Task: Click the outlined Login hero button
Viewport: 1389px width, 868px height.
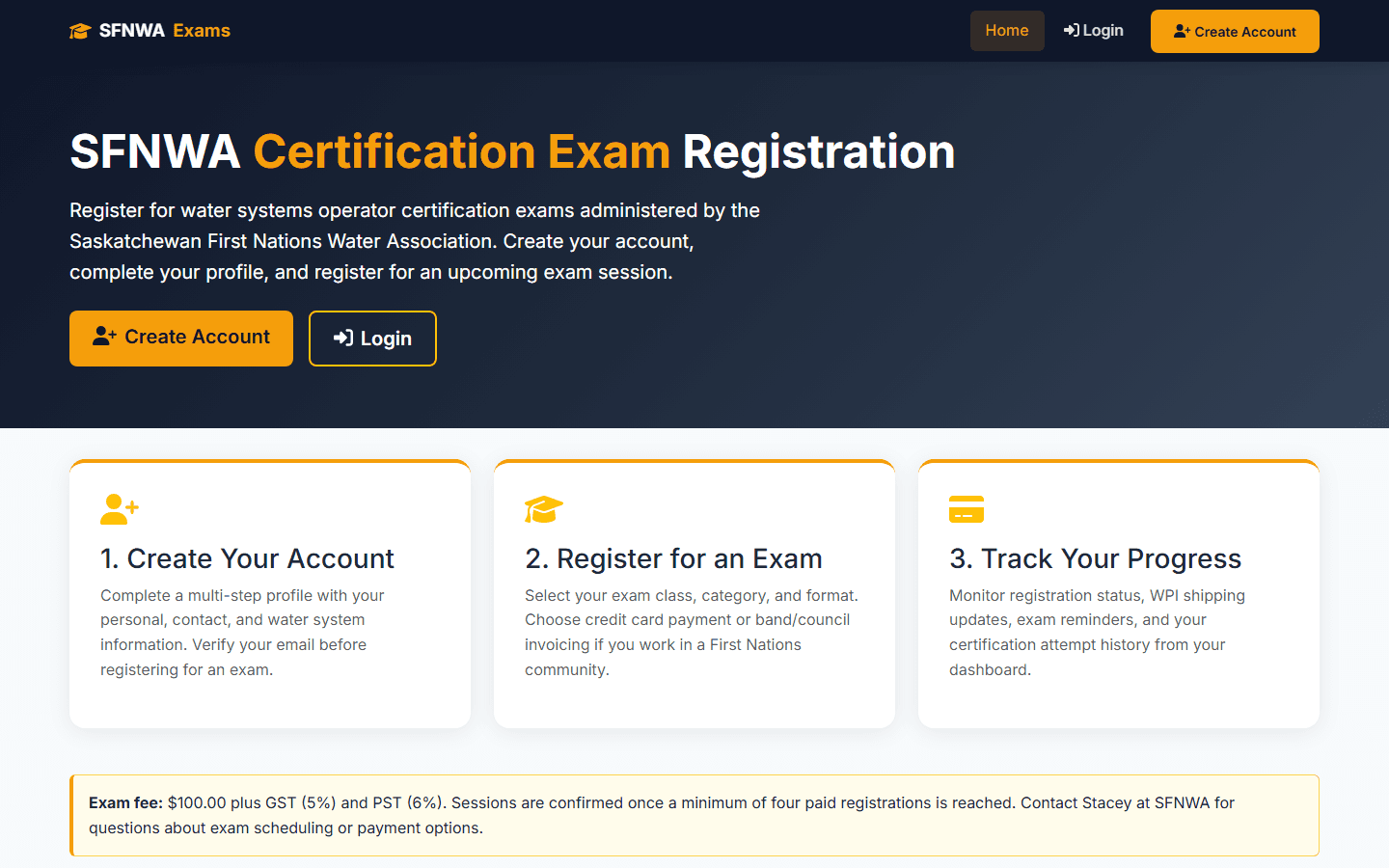Action: [x=372, y=339]
